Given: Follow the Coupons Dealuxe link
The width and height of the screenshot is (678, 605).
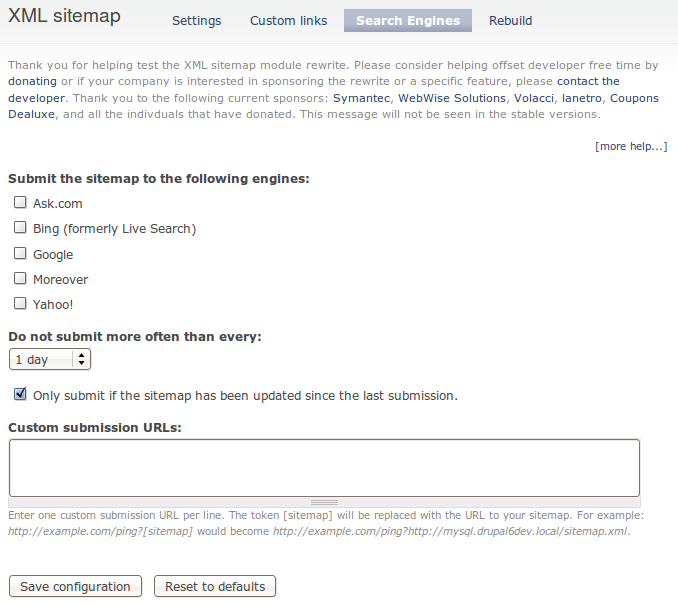Looking at the screenshot, I should click(x=634, y=98).
